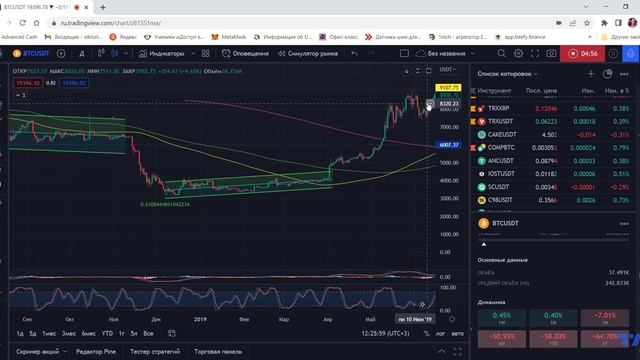Select the 6мес time range
The image size is (640, 360).
pyautogui.click(x=89, y=333)
